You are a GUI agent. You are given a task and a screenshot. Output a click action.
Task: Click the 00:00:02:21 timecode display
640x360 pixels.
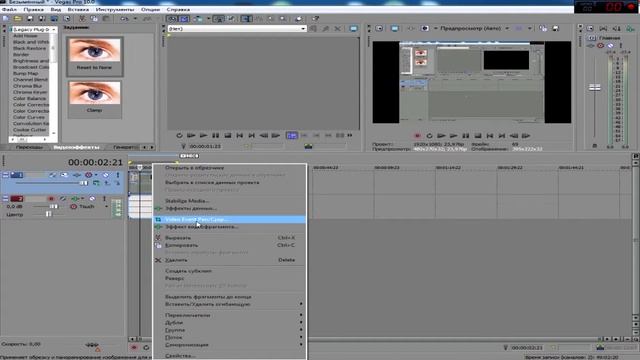(96, 162)
